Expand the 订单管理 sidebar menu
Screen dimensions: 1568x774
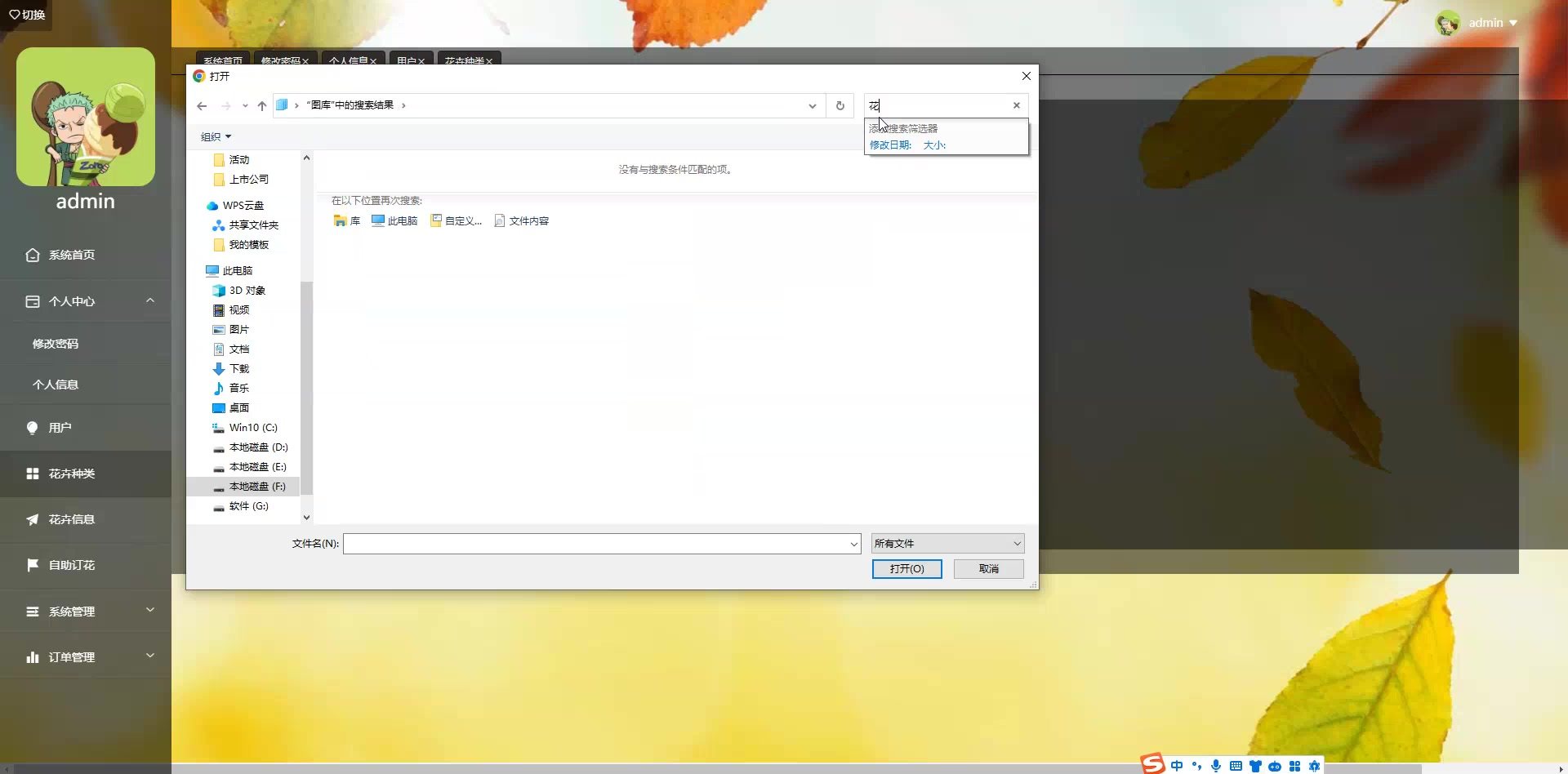pos(86,656)
